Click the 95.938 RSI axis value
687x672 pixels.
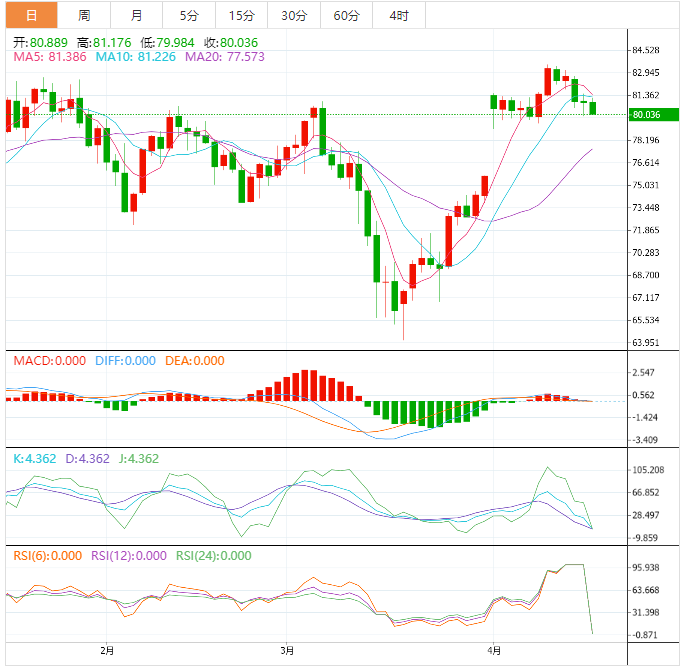[x=646, y=568]
